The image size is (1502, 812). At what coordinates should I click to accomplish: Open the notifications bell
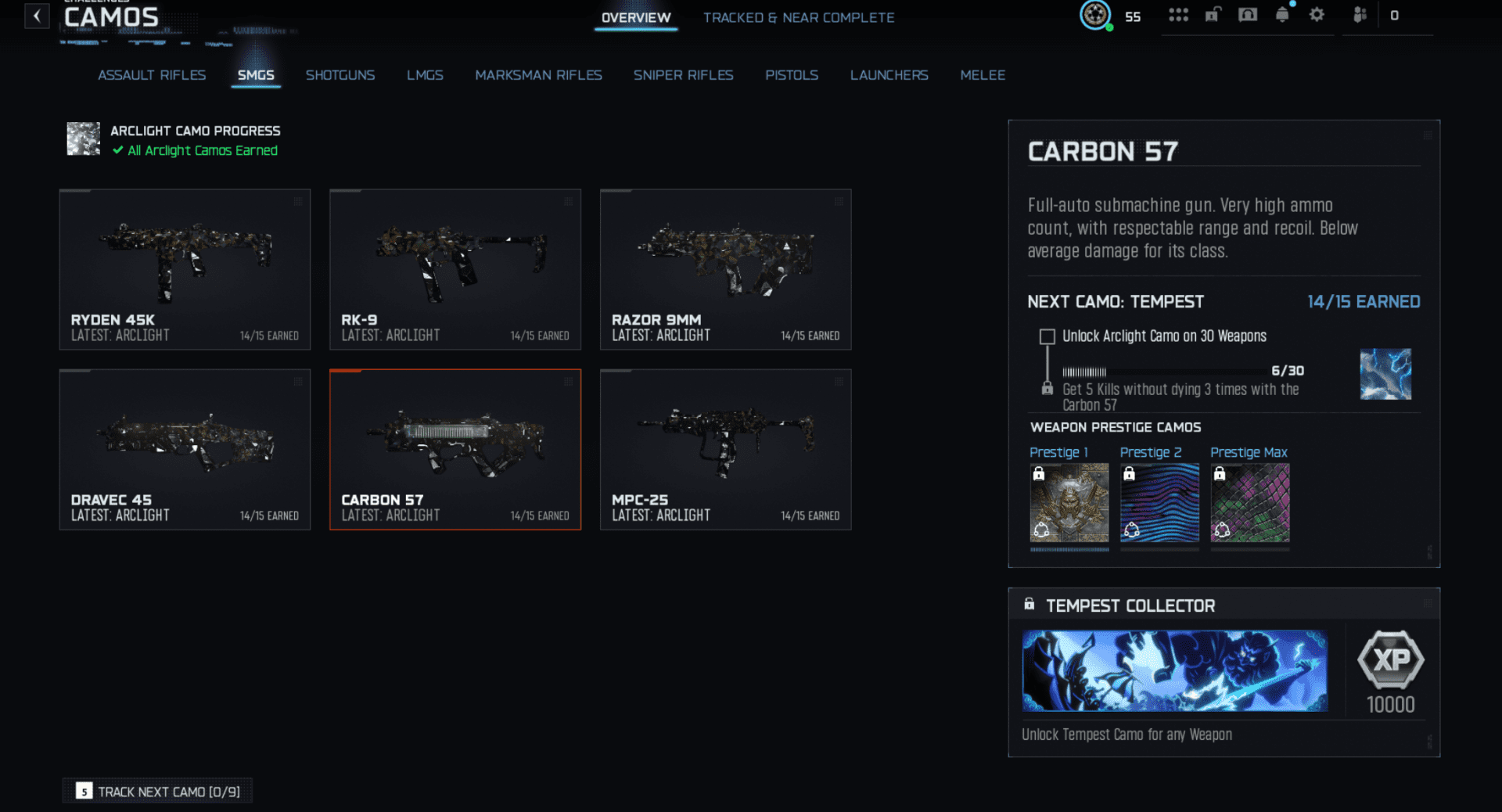point(1282,15)
